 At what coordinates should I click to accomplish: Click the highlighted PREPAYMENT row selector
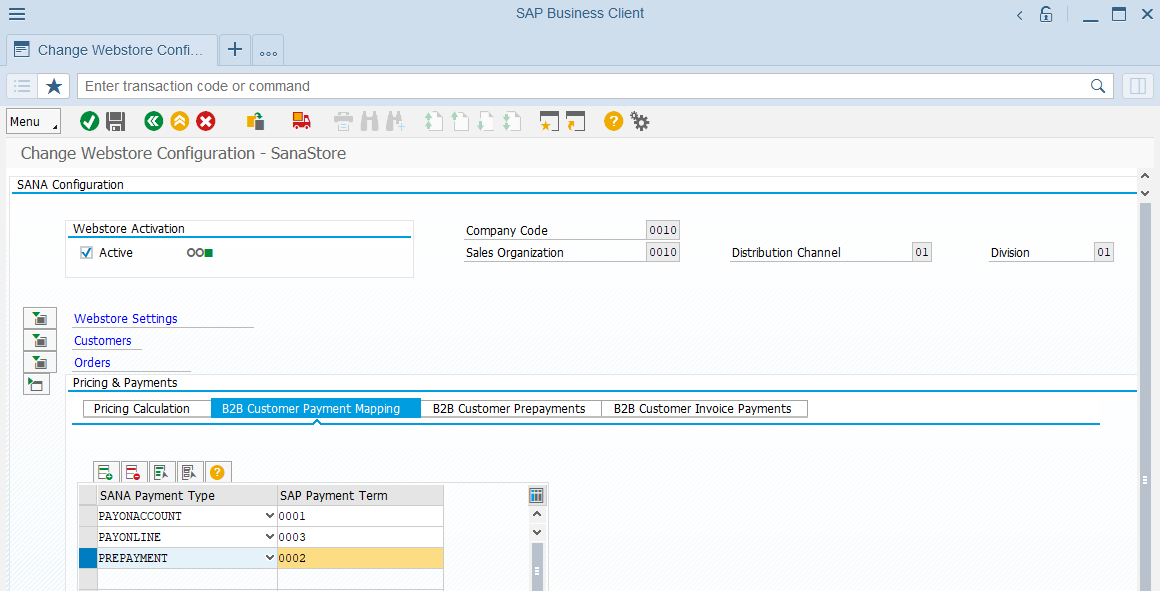click(x=87, y=558)
